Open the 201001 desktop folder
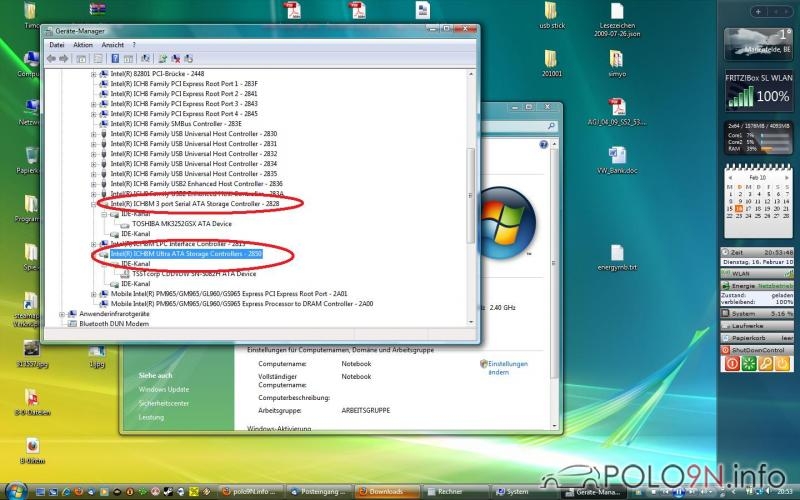Screen dimensions: 800x500 (552, 63)
